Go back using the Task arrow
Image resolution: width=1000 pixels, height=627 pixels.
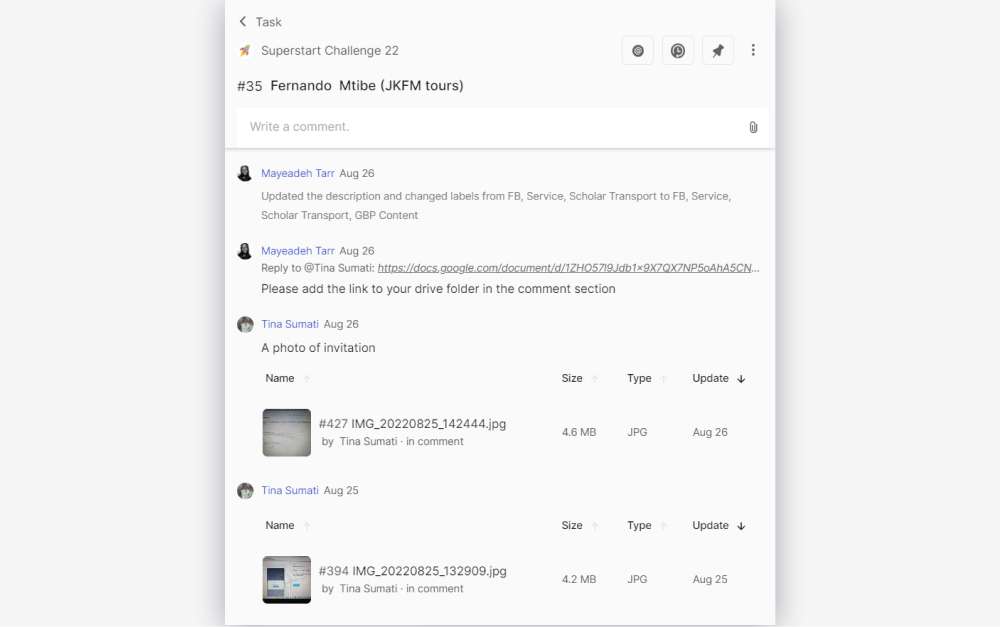(243, 22)
